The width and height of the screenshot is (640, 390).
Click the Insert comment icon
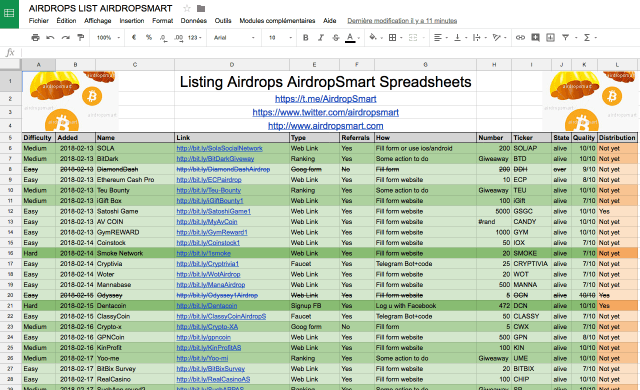coord(535,38)
